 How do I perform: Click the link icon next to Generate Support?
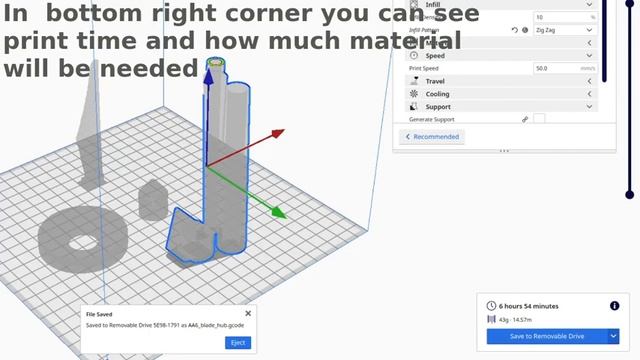coord(525,119)
